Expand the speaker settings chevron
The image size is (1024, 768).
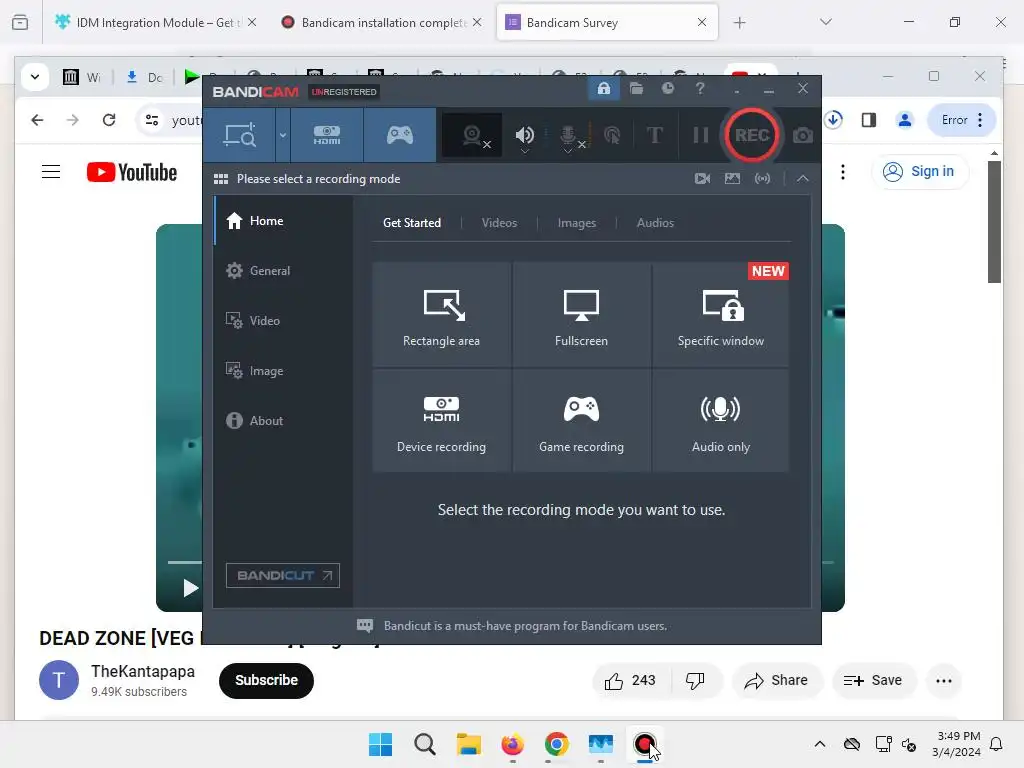tap(524, 151)
